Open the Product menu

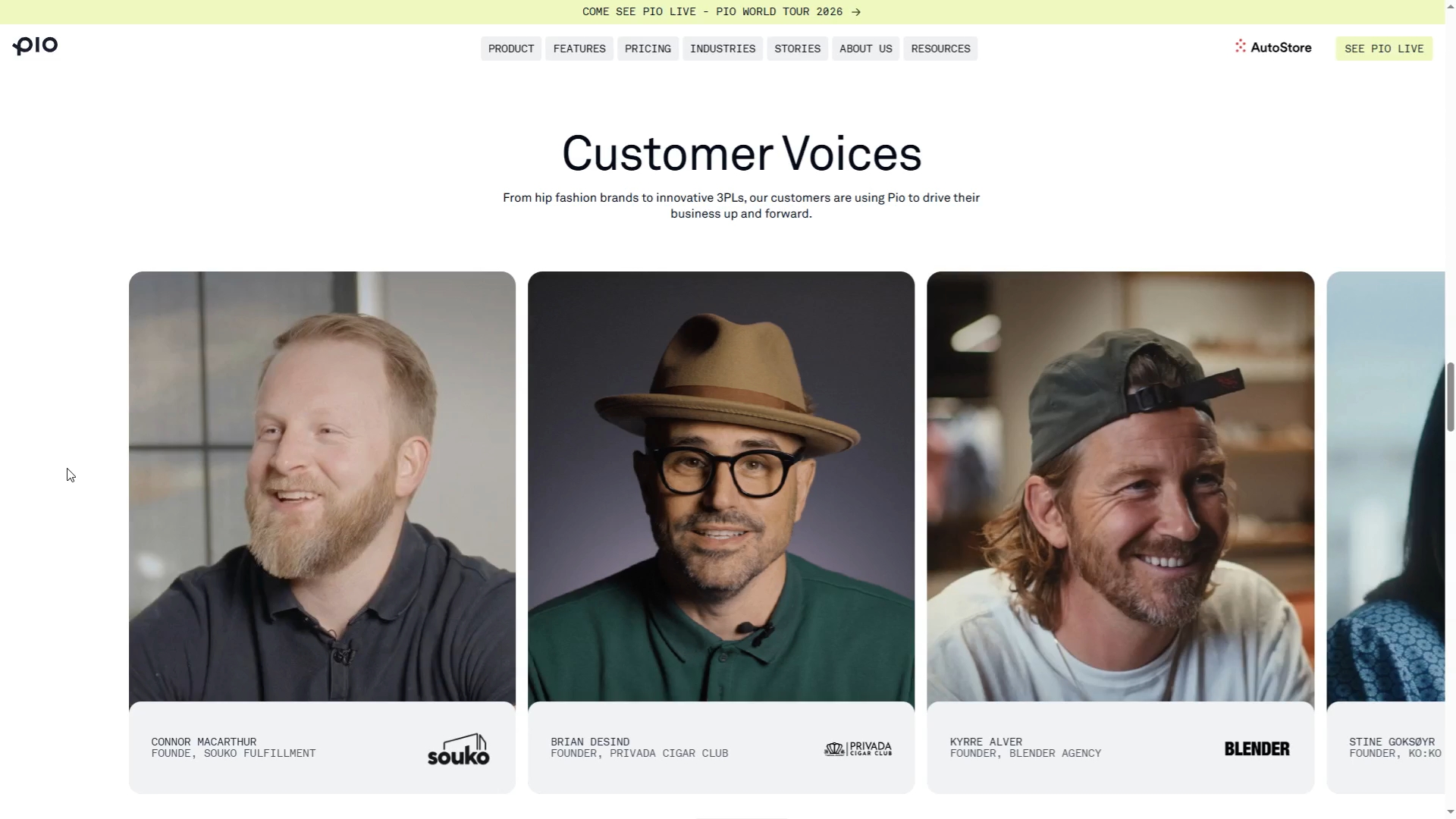(x=511, y=49)
